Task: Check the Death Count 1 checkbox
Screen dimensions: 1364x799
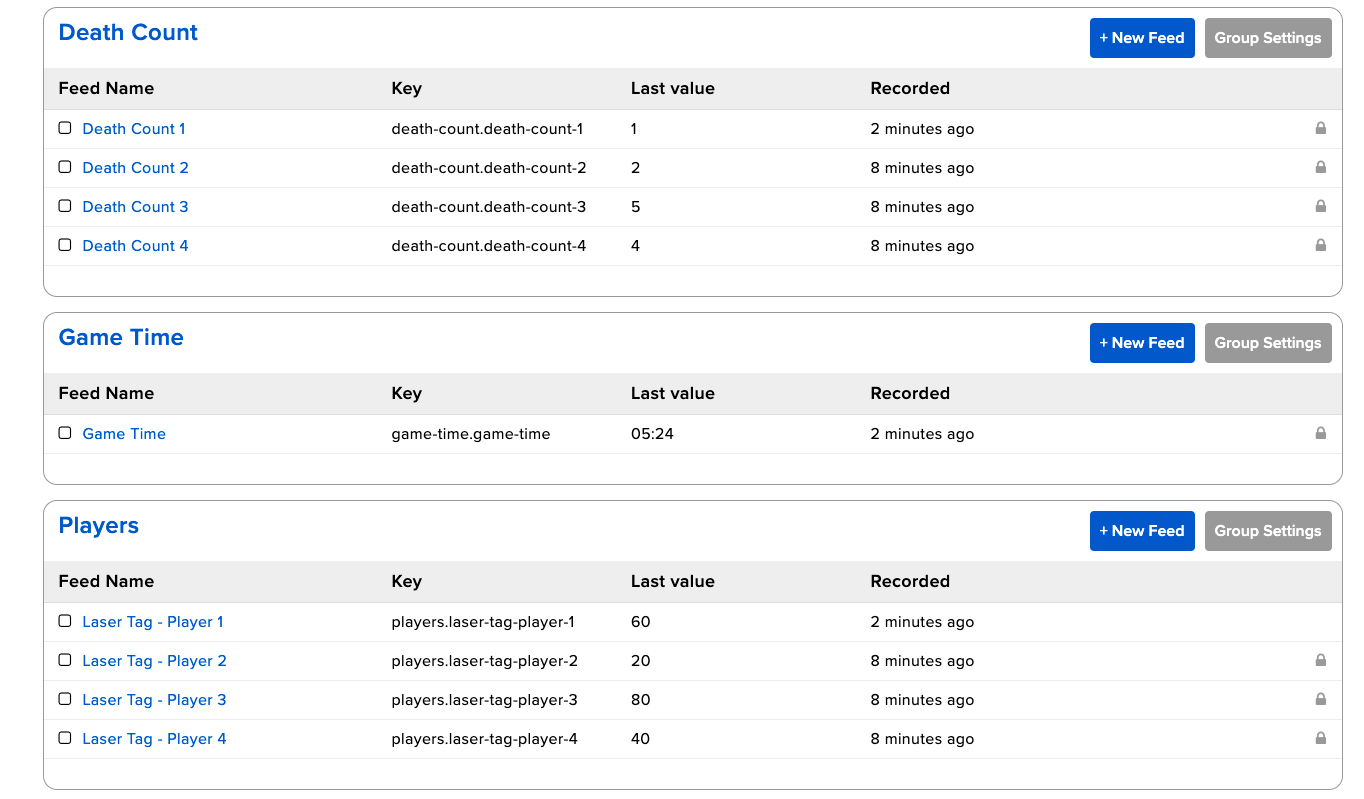Action: [65, 128]
